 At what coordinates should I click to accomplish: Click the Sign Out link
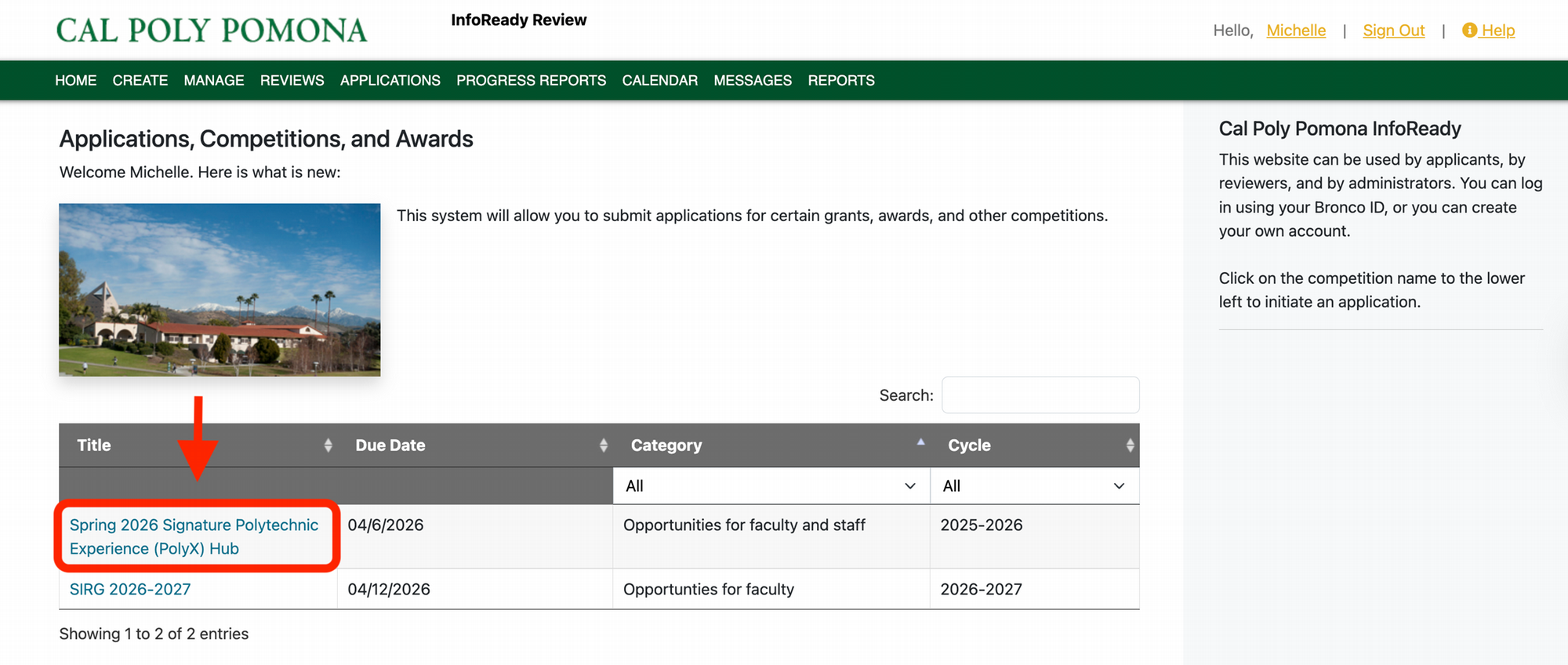pos(1393,31)
